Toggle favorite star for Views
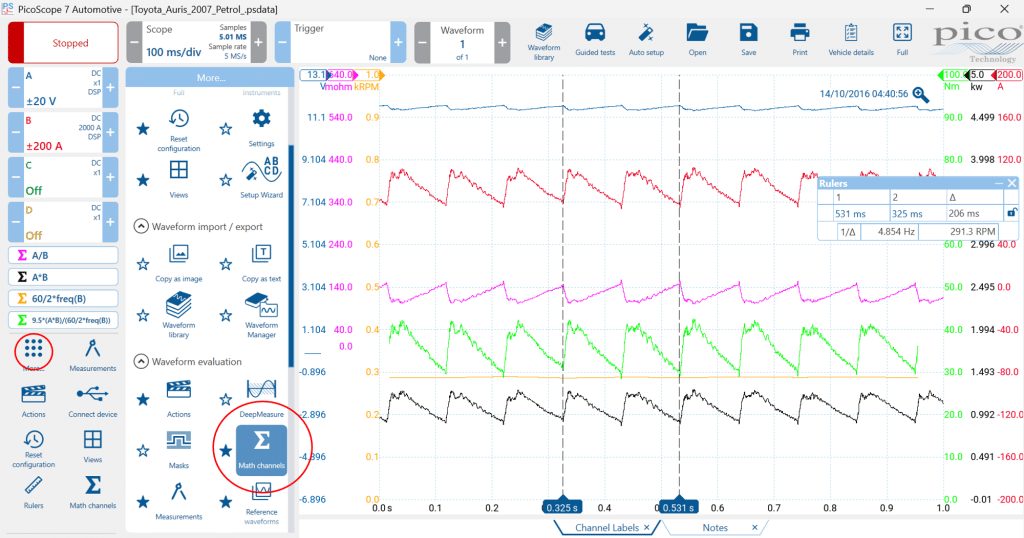Screen dimensions: 1024x538 142,180
